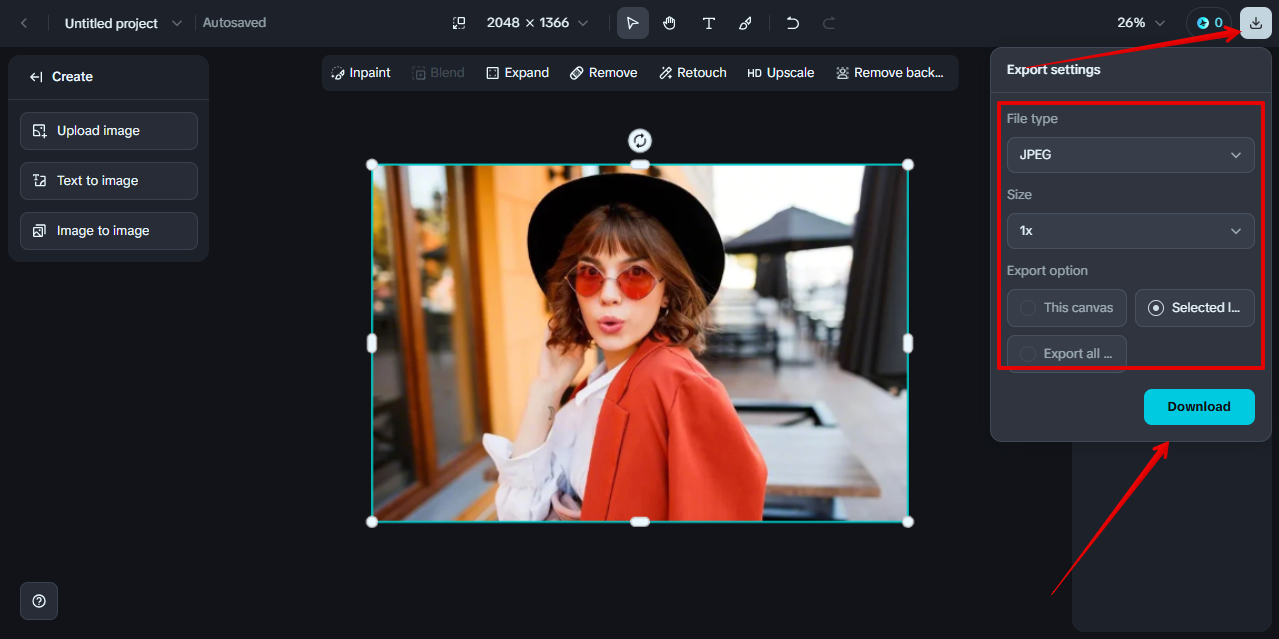Choose the Expand tool

point(517,73)
